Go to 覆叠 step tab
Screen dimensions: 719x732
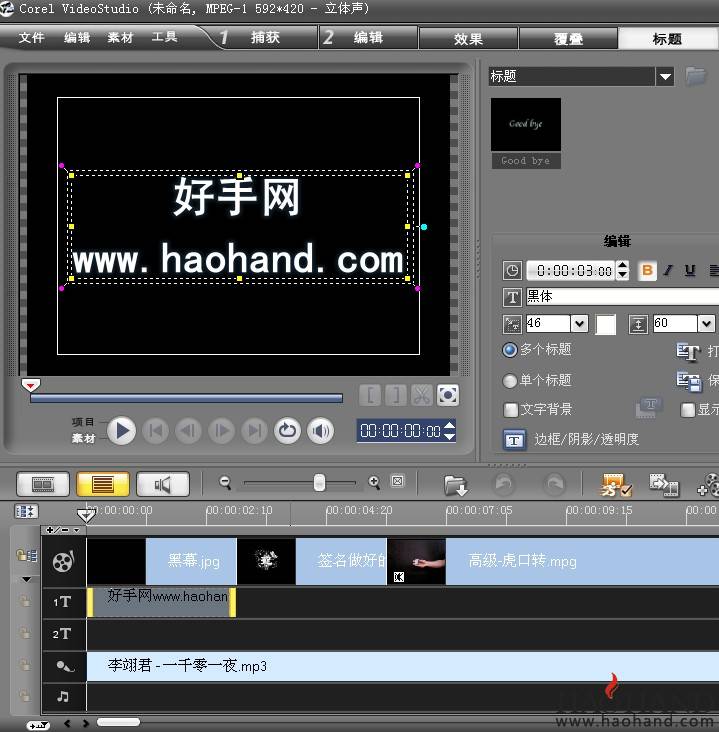(568, 38)
